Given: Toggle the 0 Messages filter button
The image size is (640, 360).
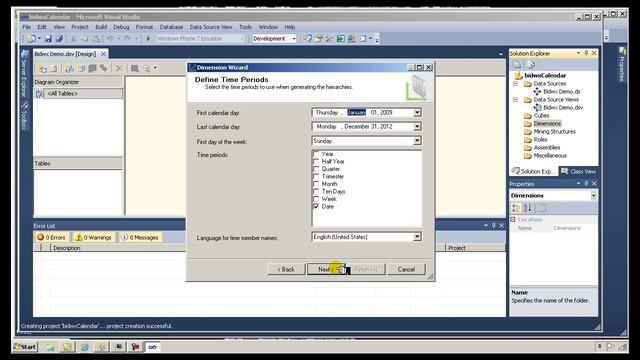Looking at the screenshot, I should point(140,237).
